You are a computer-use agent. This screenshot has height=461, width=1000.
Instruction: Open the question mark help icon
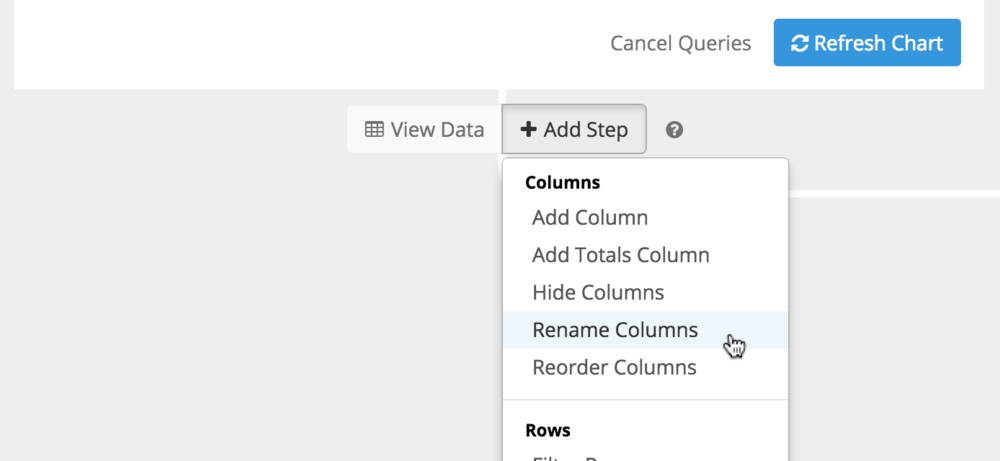click(x=674, y=130)
